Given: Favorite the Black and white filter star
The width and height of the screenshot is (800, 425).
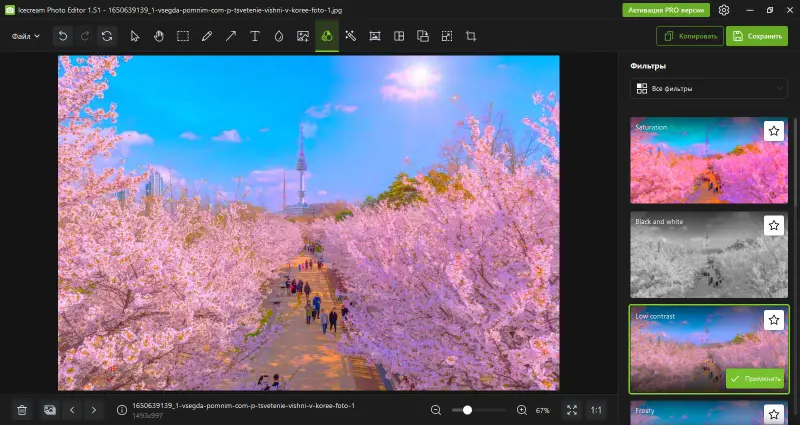Looking at the screenshot, I should pyautogui.click(x=773, y=225).
